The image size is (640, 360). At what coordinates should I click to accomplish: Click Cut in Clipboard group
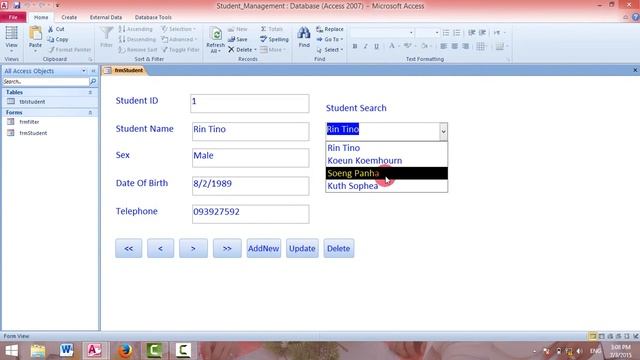56,29
